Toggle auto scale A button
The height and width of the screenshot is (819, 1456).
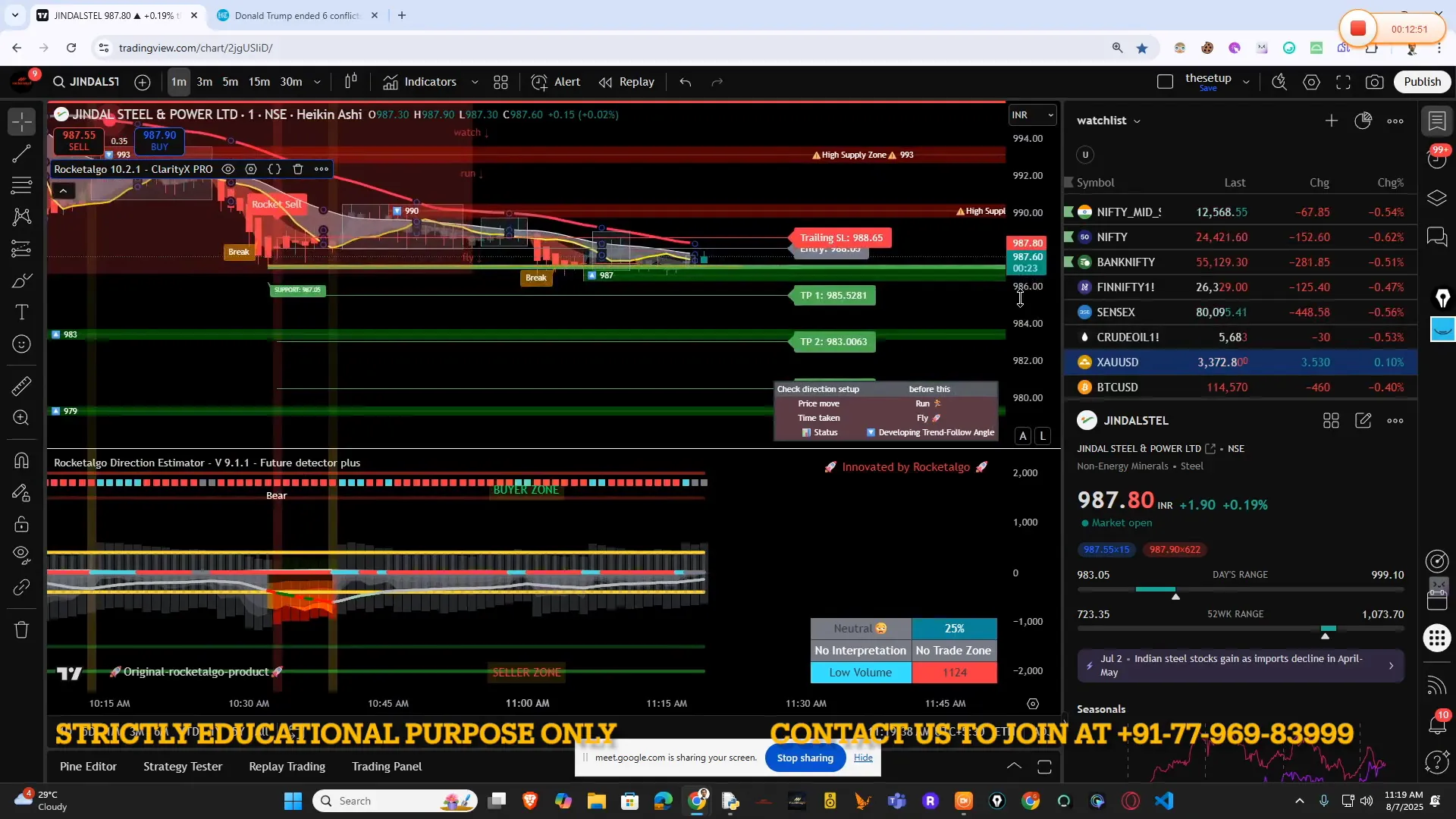[x=1023, y=436]
